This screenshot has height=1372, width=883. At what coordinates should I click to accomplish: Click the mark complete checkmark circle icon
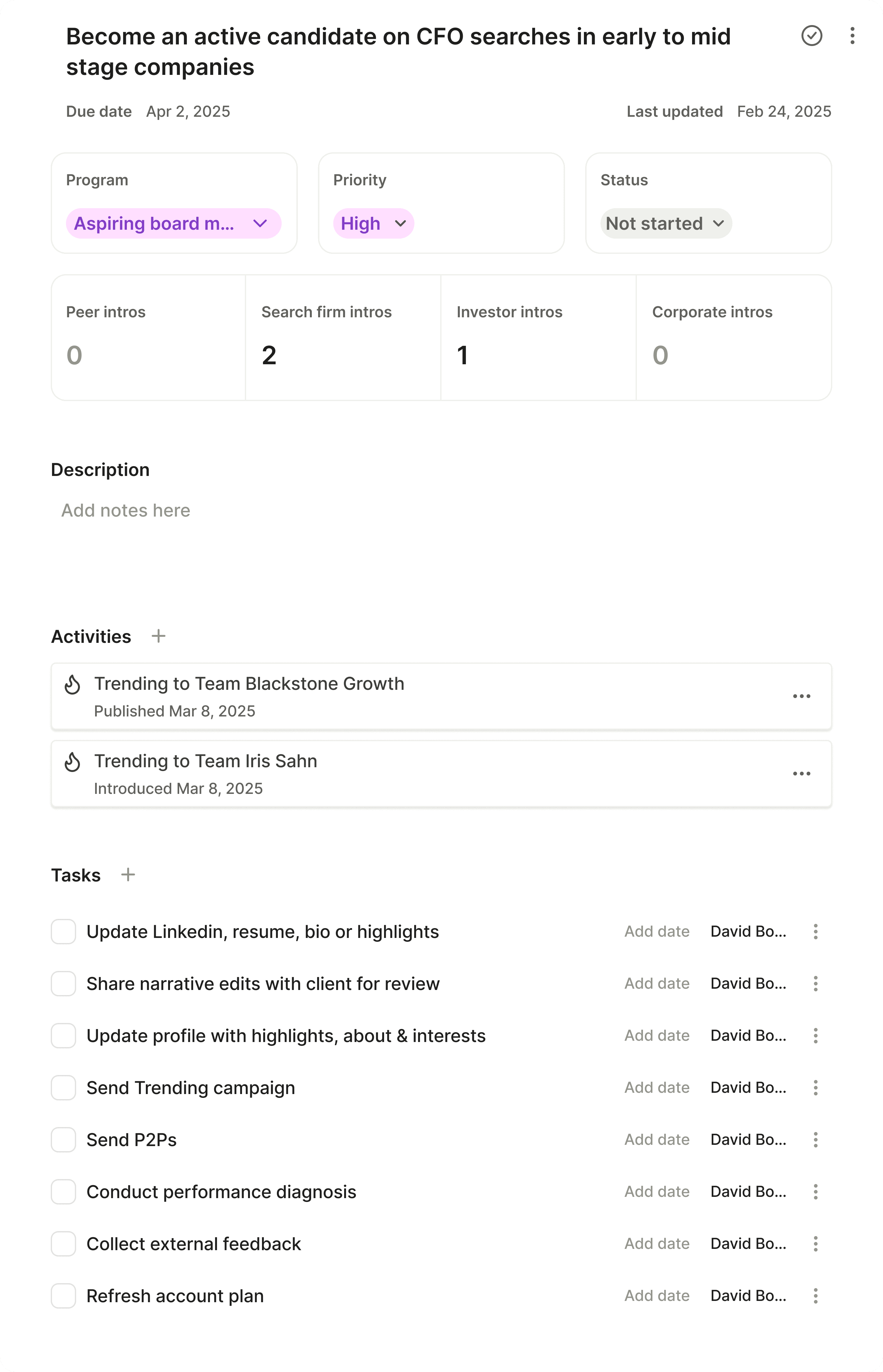(811, 36)
